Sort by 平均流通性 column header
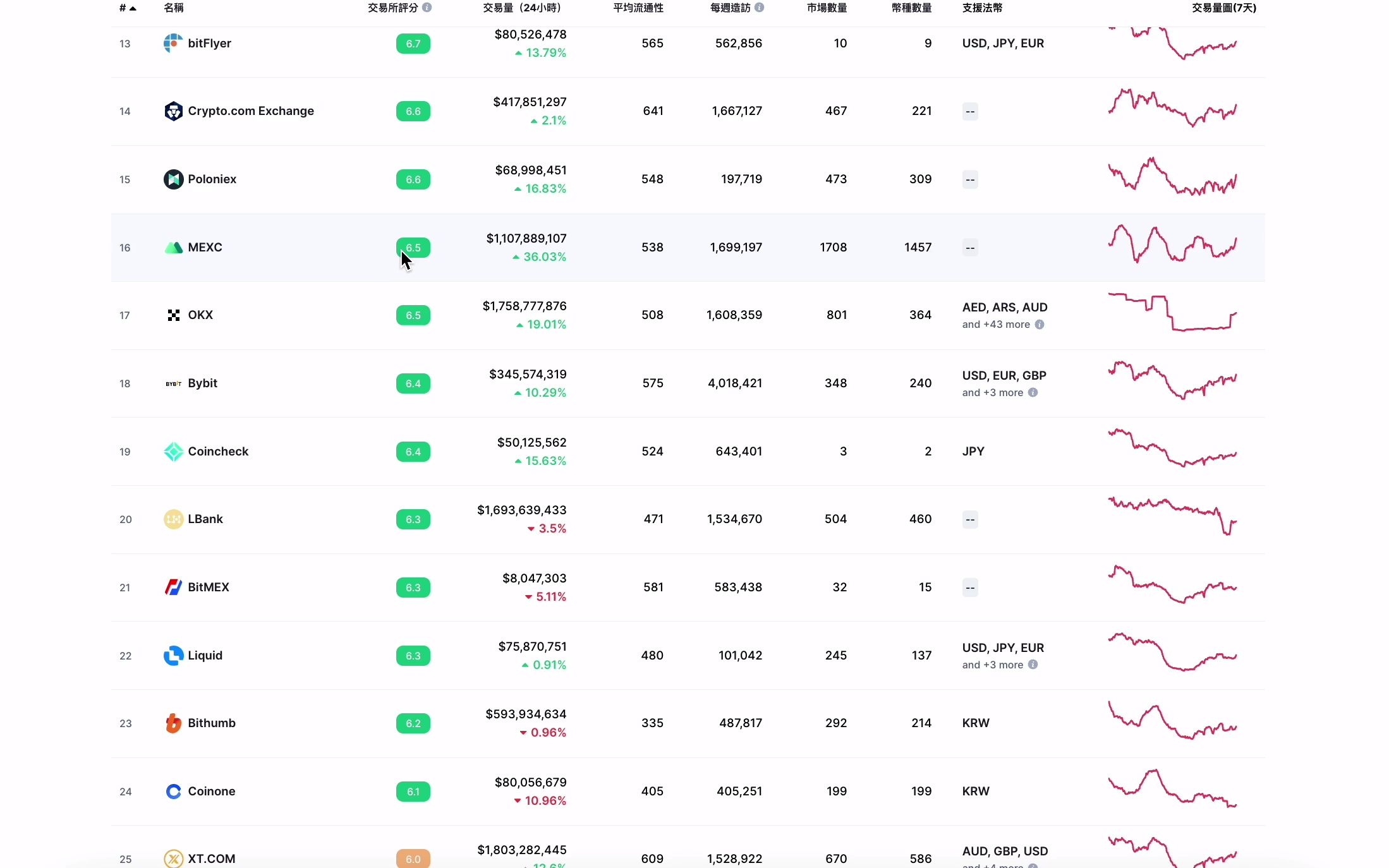The width and height of the screenshot is (1389, 868). coord(637,8)
